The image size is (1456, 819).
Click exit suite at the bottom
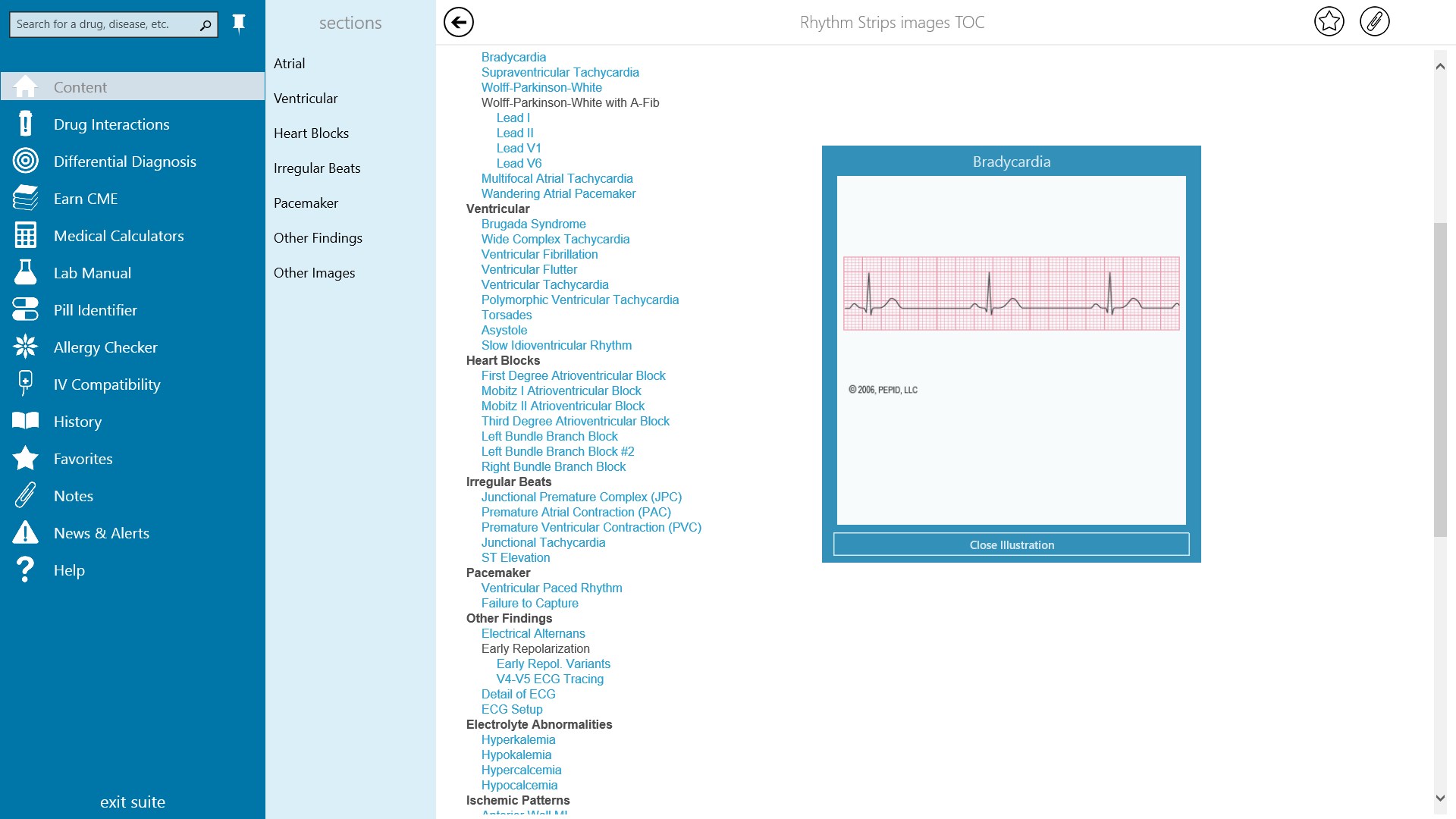133,802
